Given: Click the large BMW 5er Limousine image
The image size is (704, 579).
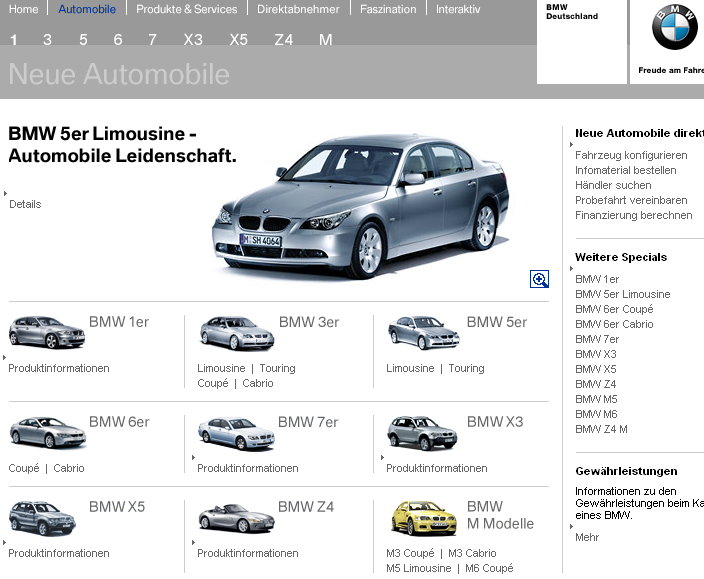Looking at the screenshot, I should pyautogui.click(x=358, y=207).
